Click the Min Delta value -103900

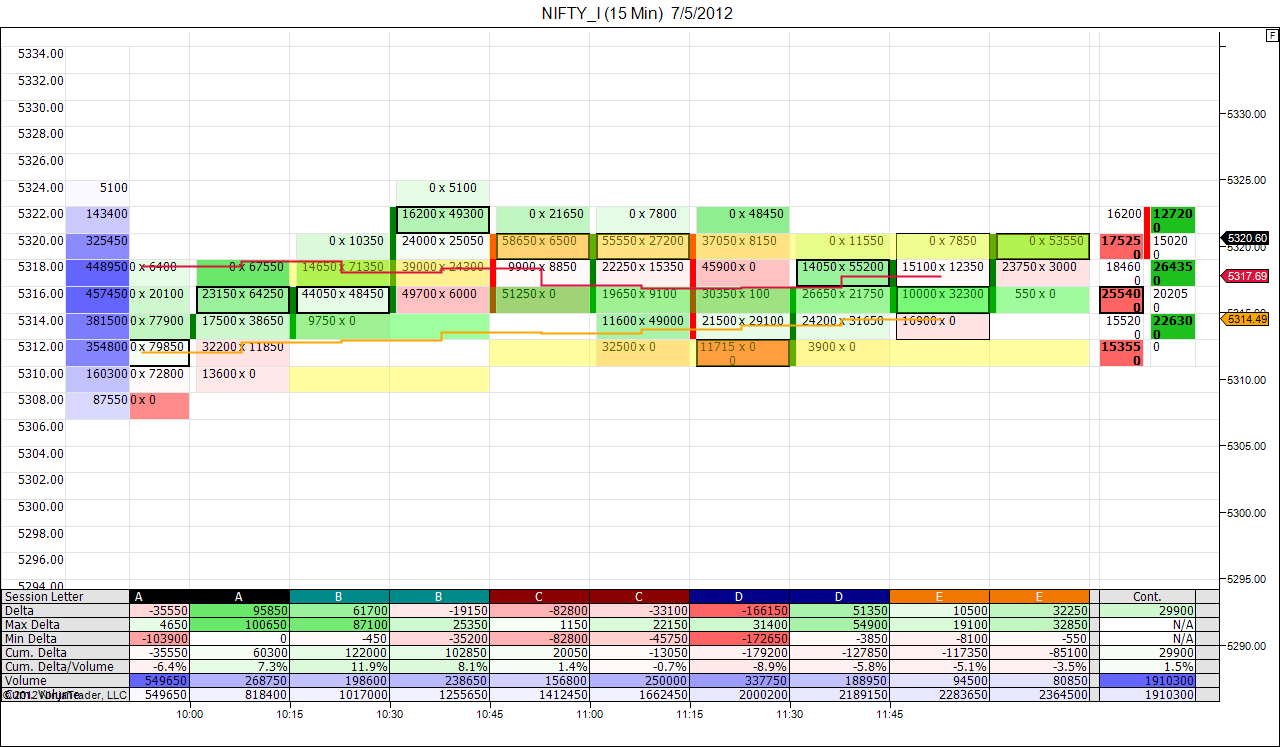click(159, 639)
